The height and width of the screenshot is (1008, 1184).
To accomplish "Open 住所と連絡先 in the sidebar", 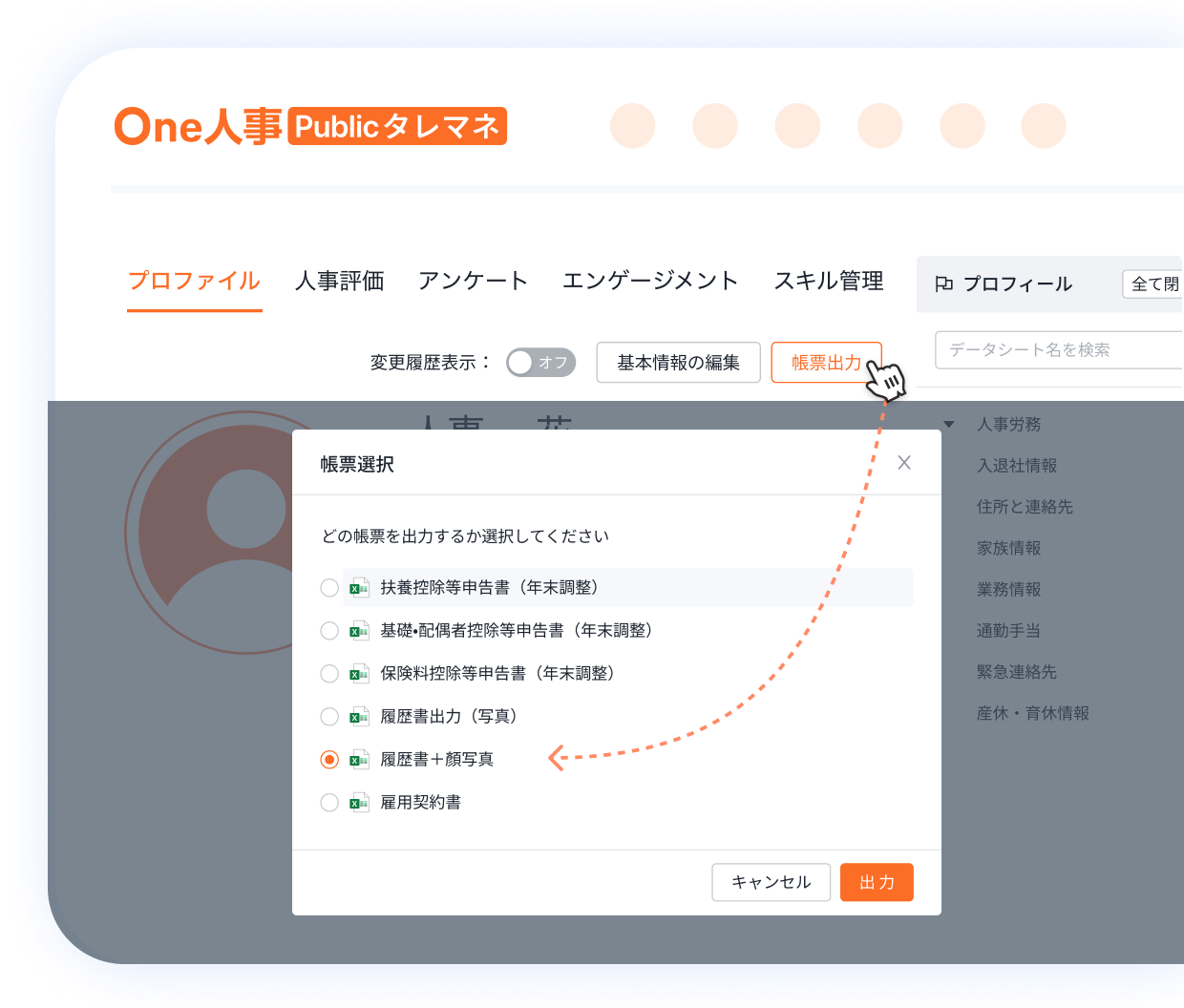I will click(1025, 507).
